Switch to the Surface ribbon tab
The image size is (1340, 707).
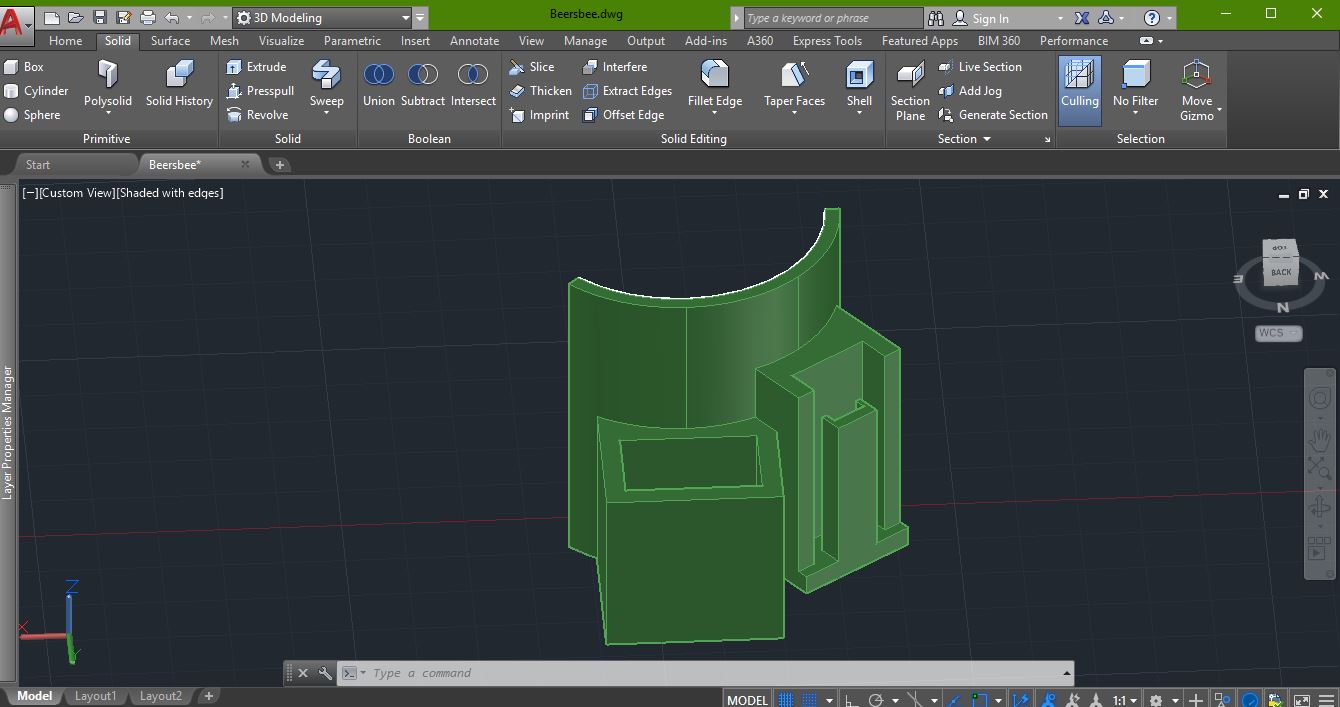[x=170, y=41]
